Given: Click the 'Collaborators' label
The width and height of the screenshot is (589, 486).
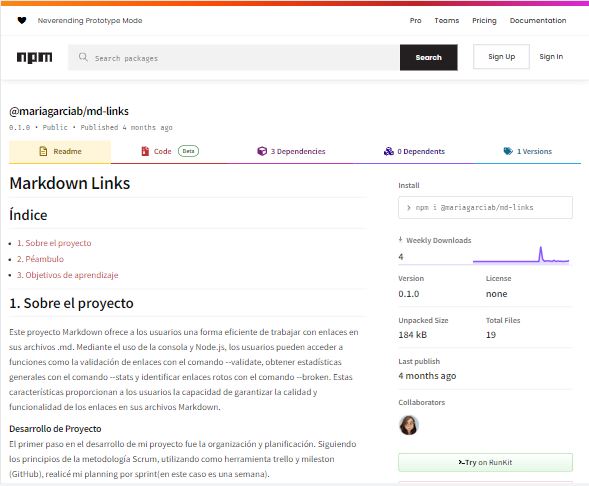Looking at the screenshot, I should [421, 402].
